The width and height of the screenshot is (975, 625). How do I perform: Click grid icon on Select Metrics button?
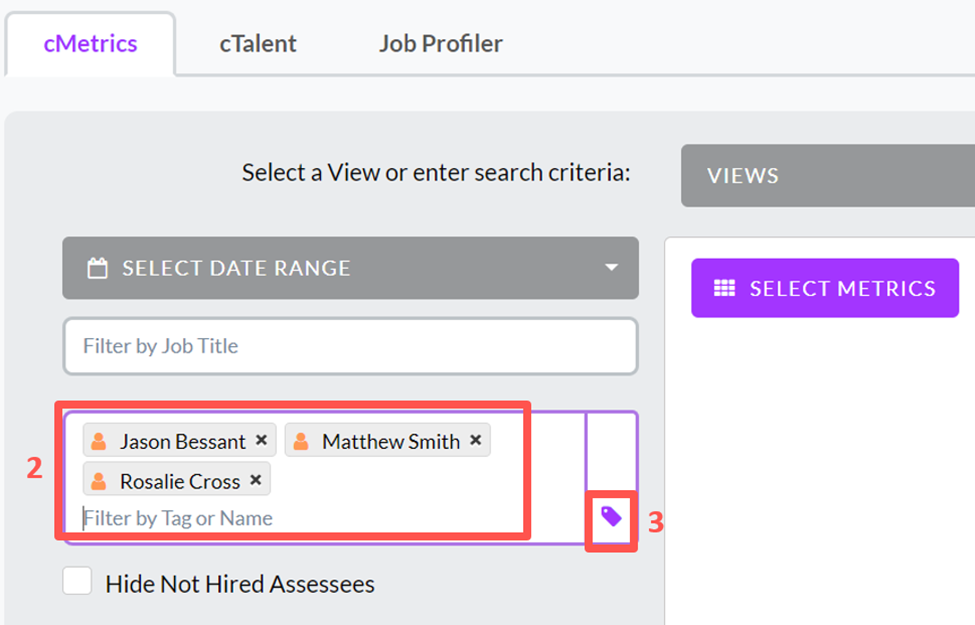point(724,288)
